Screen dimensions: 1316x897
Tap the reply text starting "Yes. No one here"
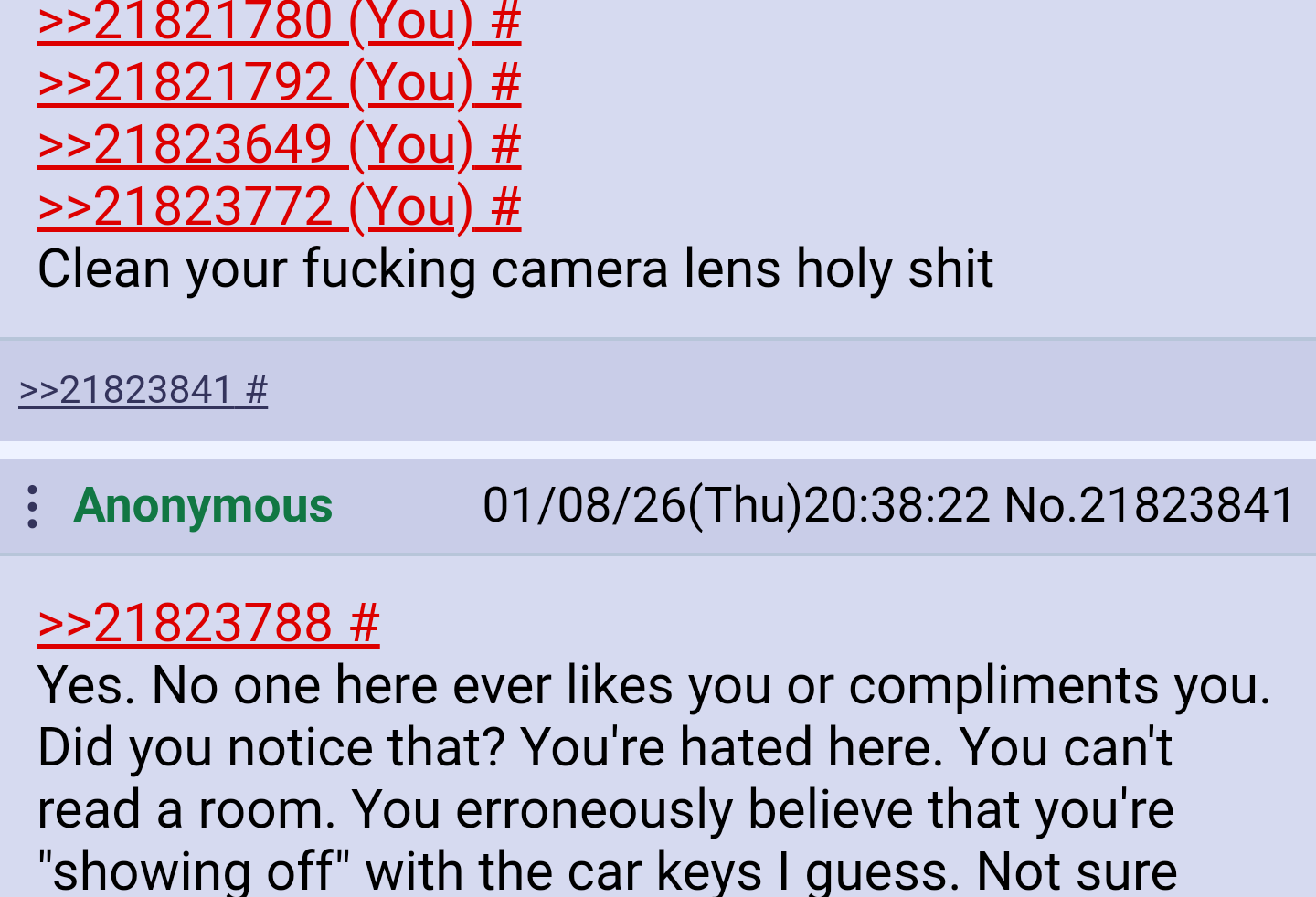click(653, 778)
